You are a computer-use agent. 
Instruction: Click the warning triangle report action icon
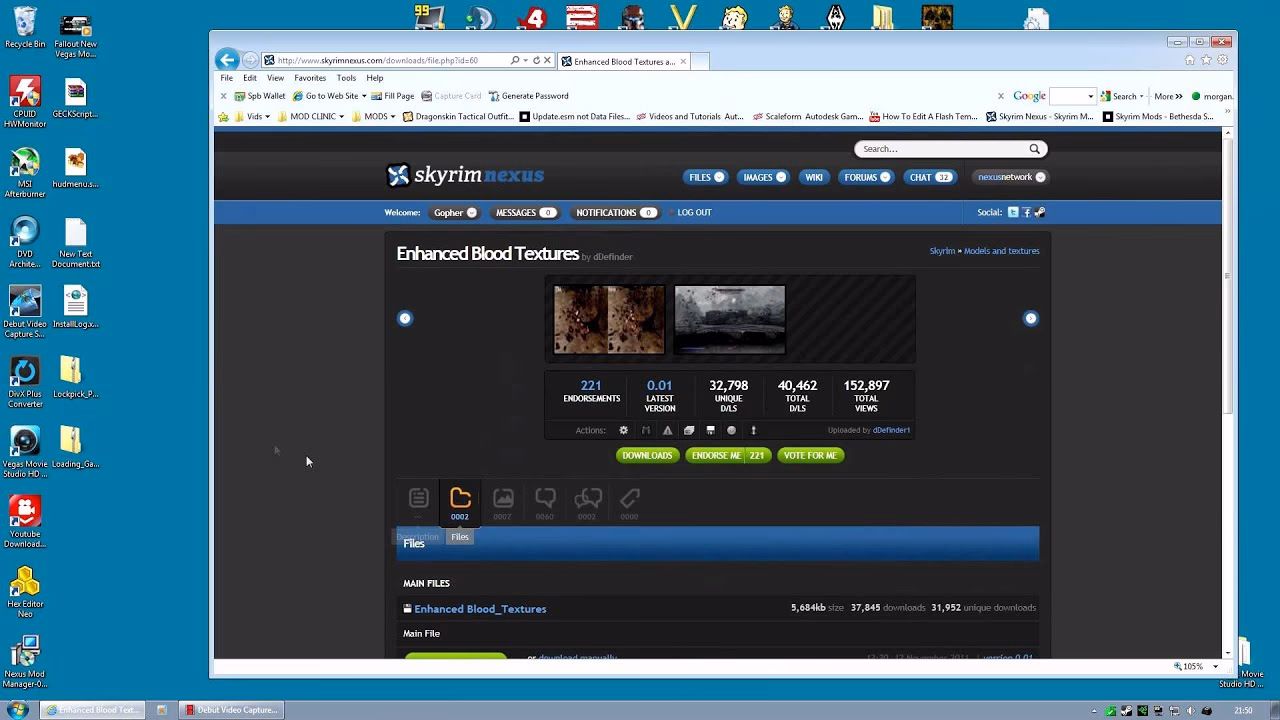pos(667,430)
